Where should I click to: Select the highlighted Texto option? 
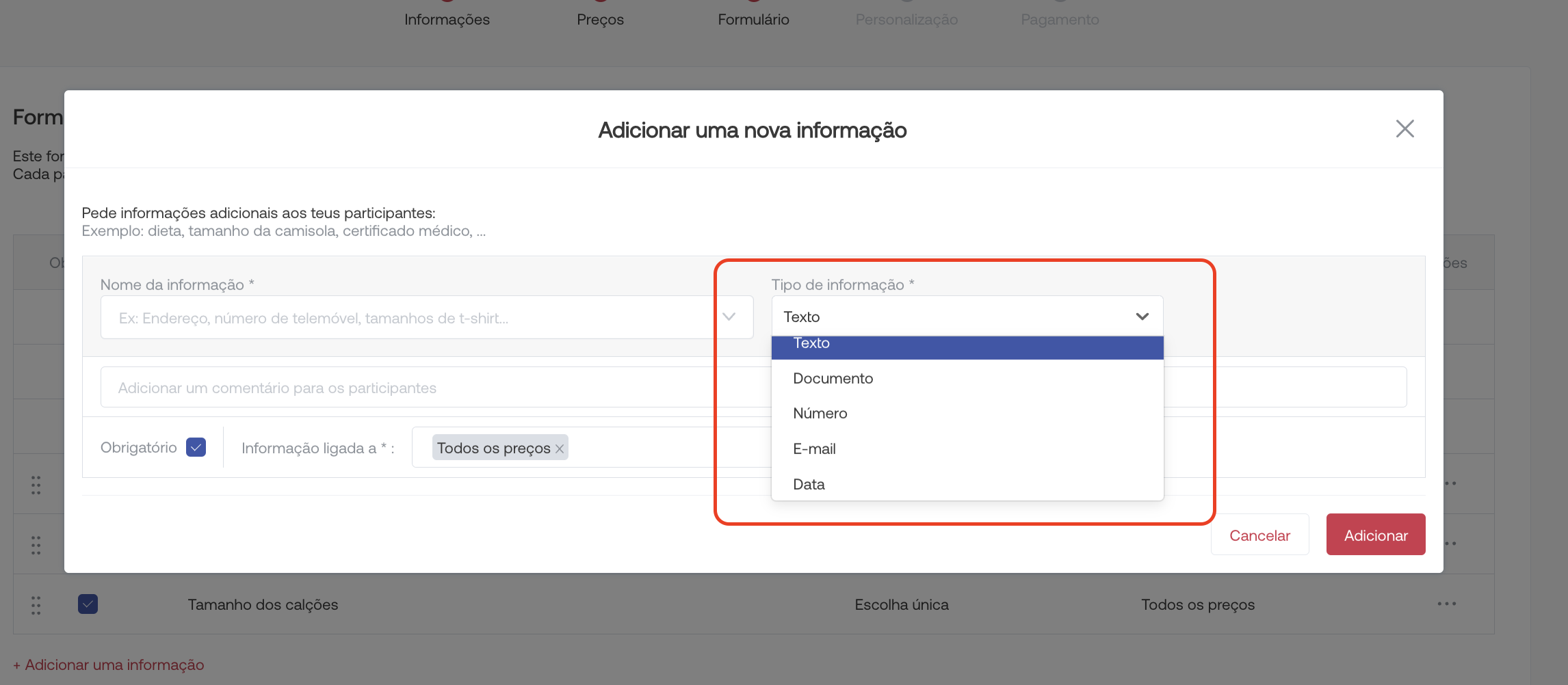[x=811, y=345]
